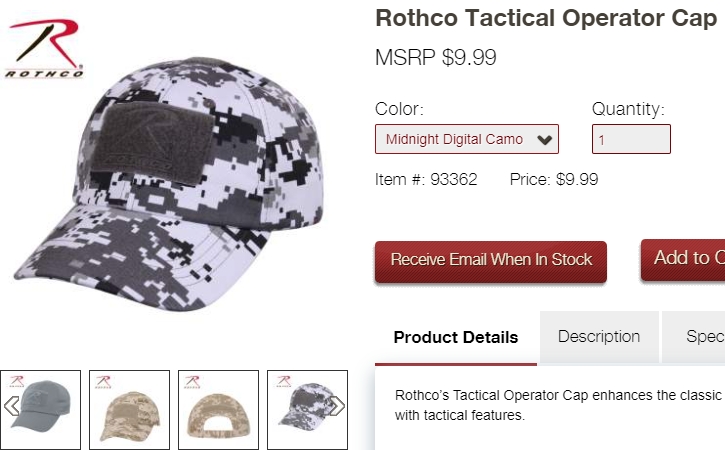This screenshot has width=725, height=450.
Task: Click the Rothco Tactical Operator Cap title
Action: click(545, 18)
